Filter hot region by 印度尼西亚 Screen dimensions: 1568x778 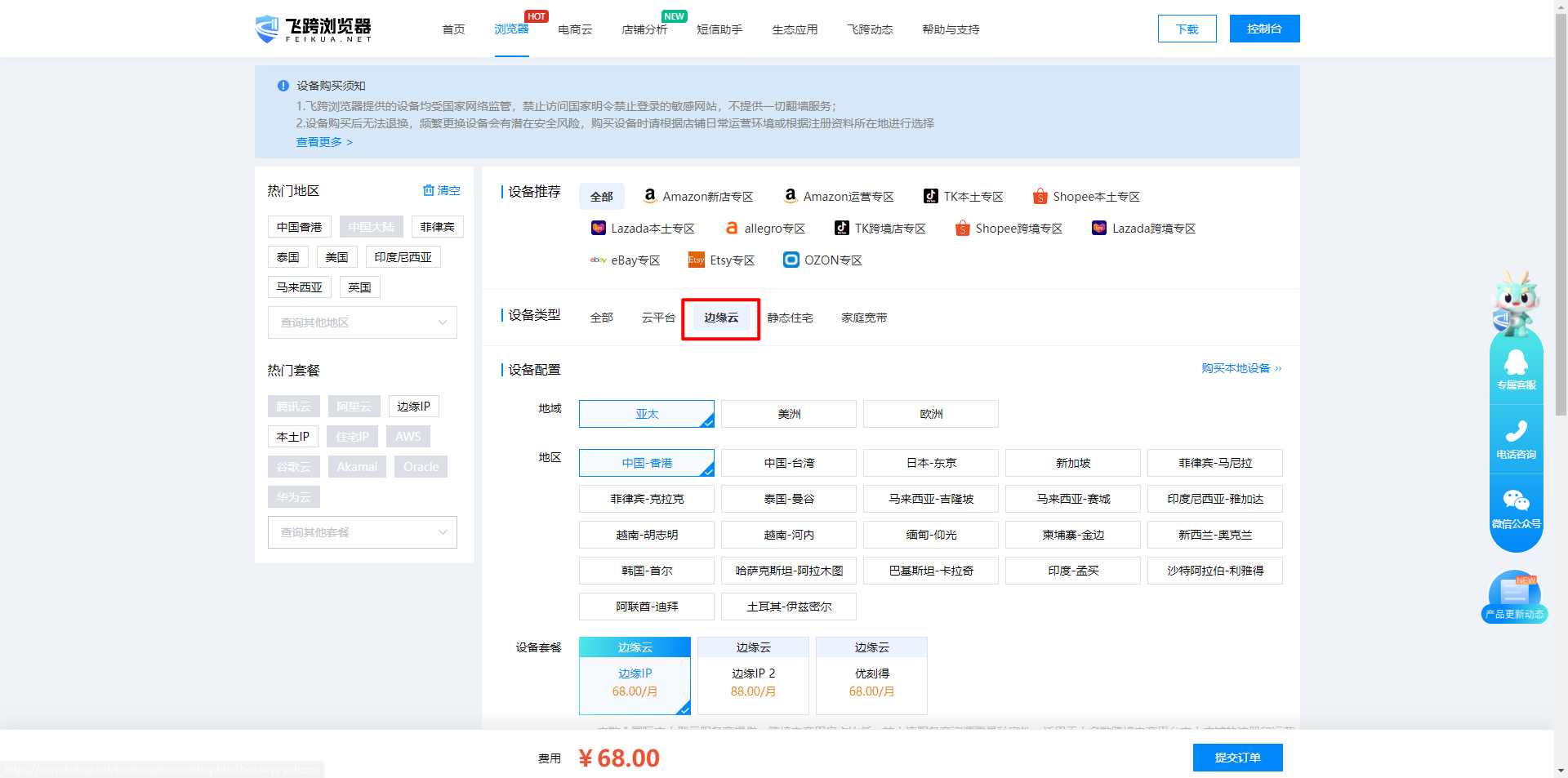403,257
